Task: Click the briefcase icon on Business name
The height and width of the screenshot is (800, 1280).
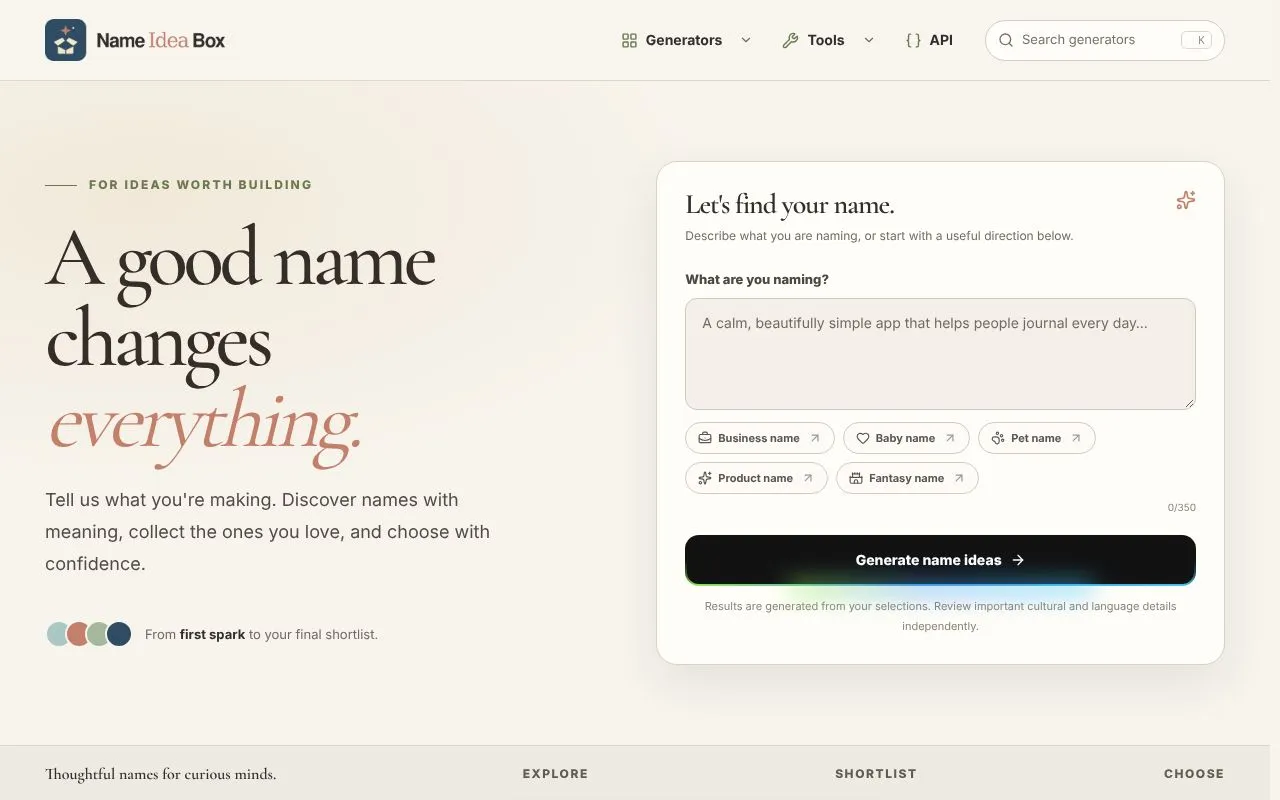Action: coord(705,438)
